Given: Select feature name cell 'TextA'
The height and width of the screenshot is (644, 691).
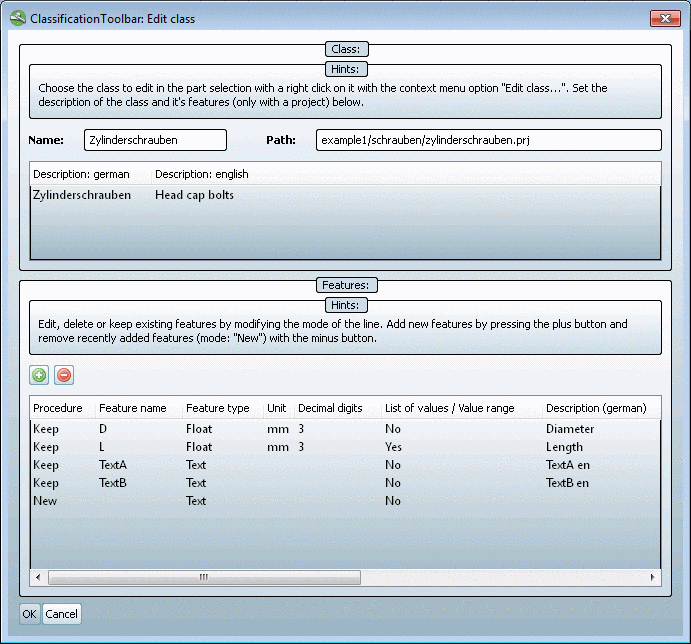Looking at the screenshot, I should pos(113,465).
